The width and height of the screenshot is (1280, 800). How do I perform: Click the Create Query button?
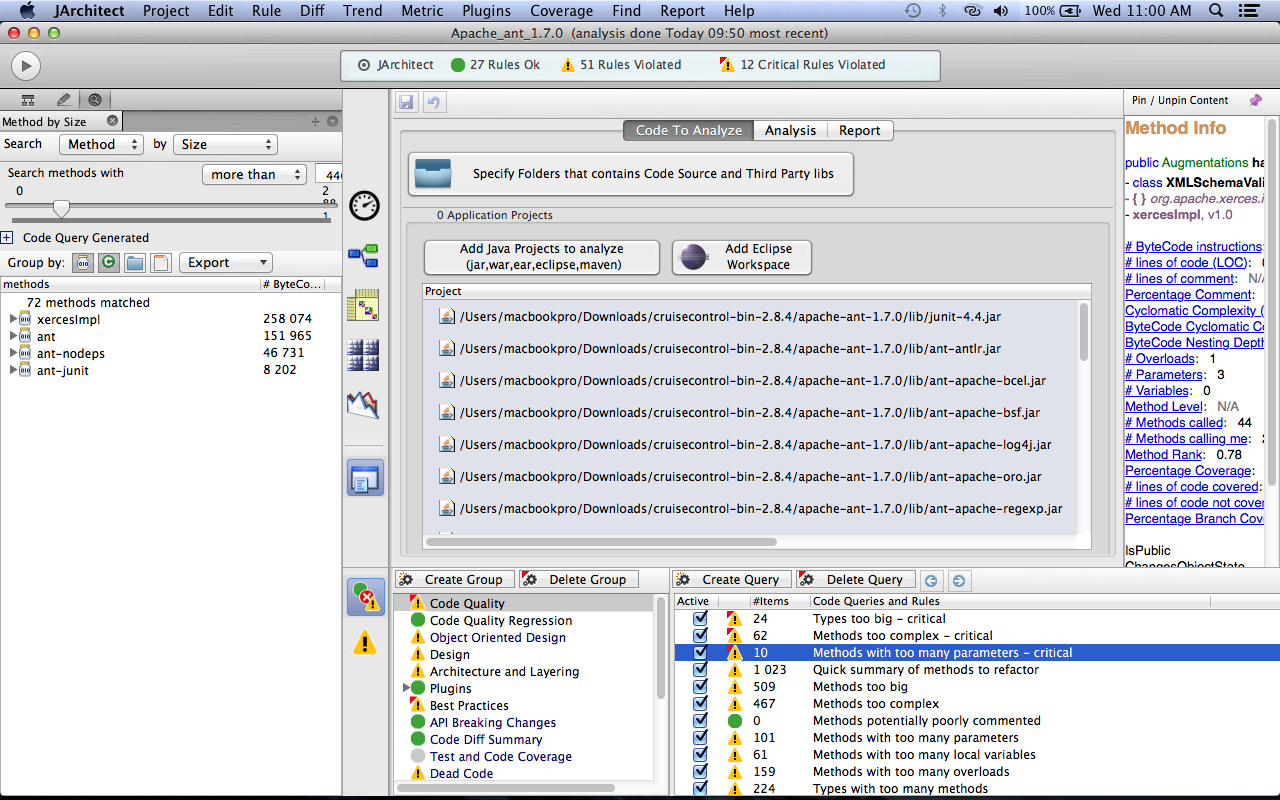[x=732, y=580]
